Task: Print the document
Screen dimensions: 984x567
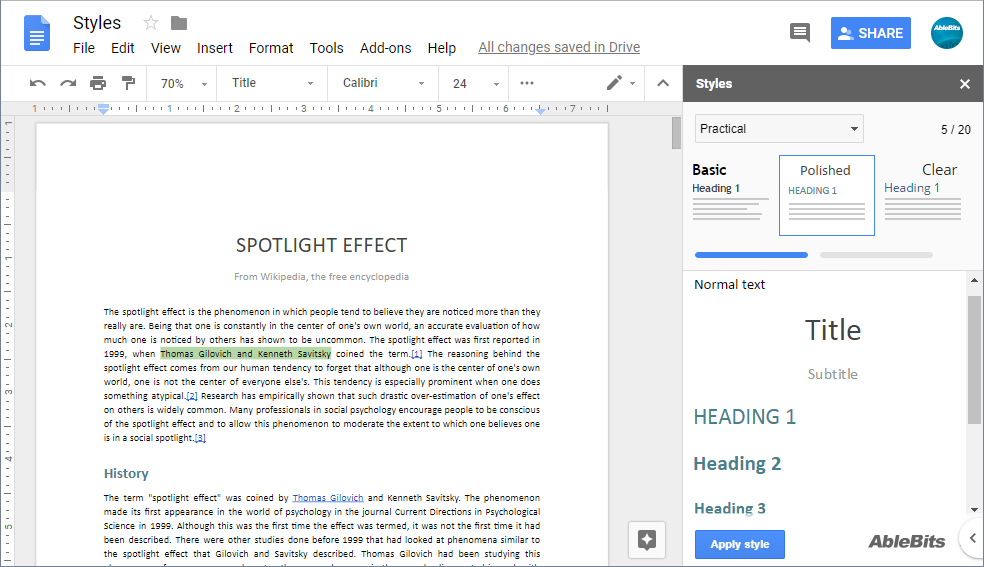Action: pos(98,83)
